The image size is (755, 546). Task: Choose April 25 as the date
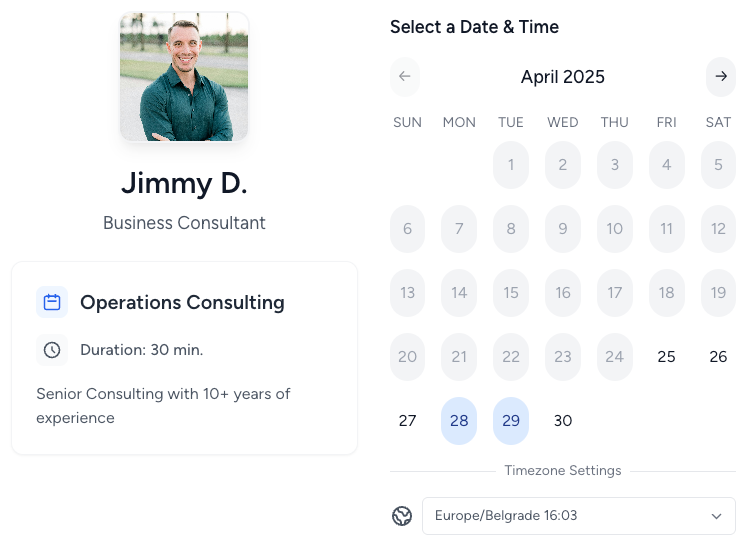(x=666, y=357)
